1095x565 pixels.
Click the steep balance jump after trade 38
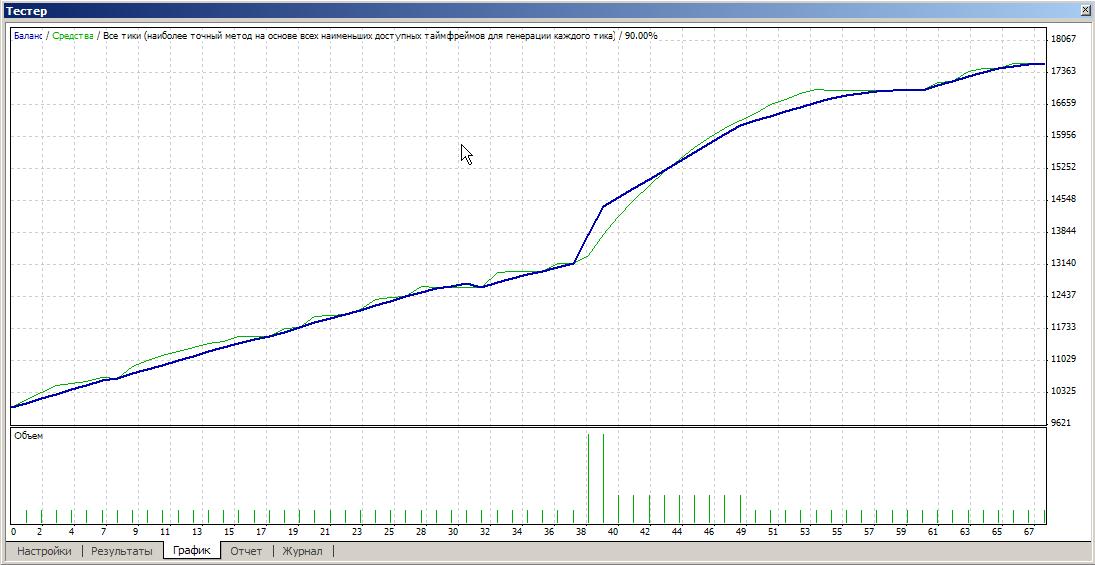coord(589,235)
